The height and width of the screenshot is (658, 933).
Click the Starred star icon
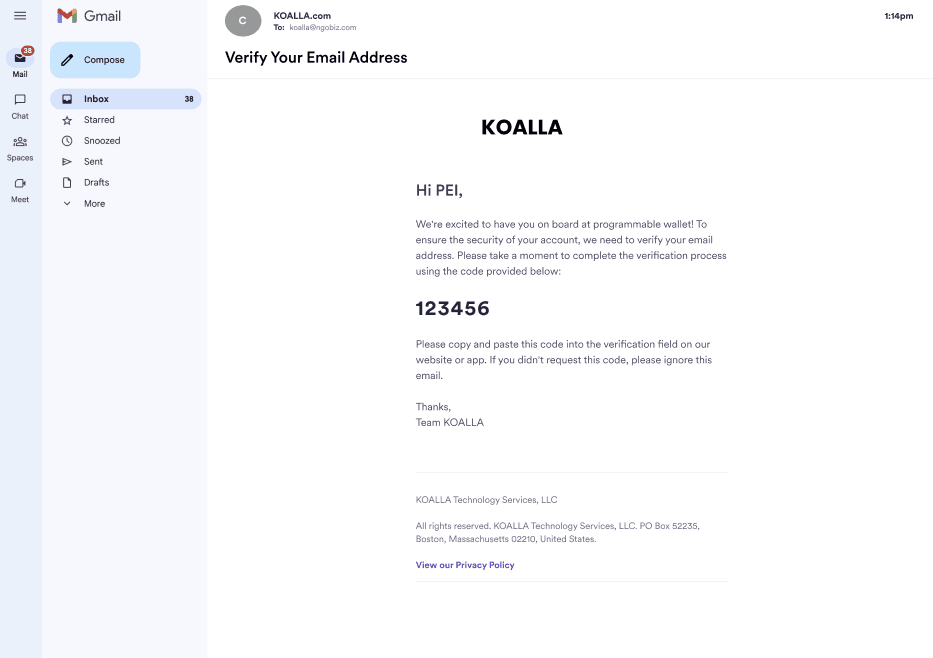tap(67, 120)
